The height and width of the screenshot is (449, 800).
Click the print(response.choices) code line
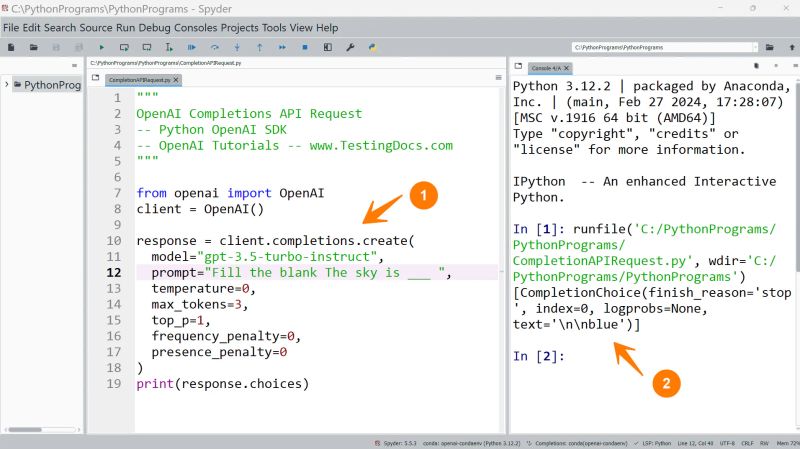coord(222,384)
